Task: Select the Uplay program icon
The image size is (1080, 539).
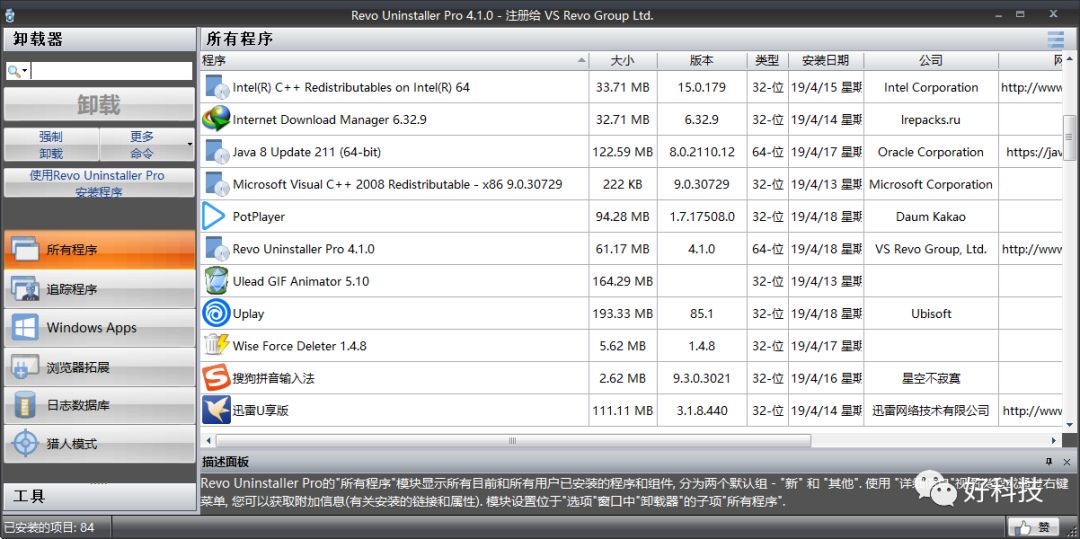Action: (x=216, y=313)
